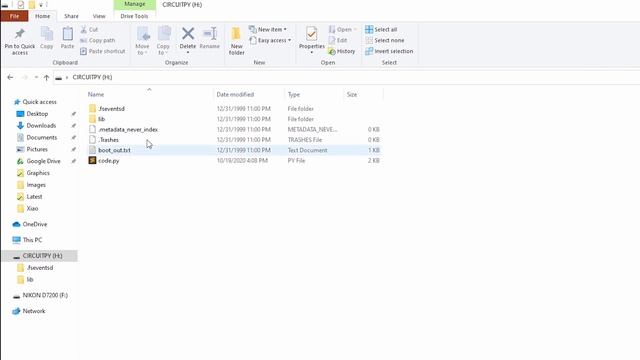Screen dimensions: 640x360
Task: Open the recent locations dropdown arrow
Action: click(36, 77)
